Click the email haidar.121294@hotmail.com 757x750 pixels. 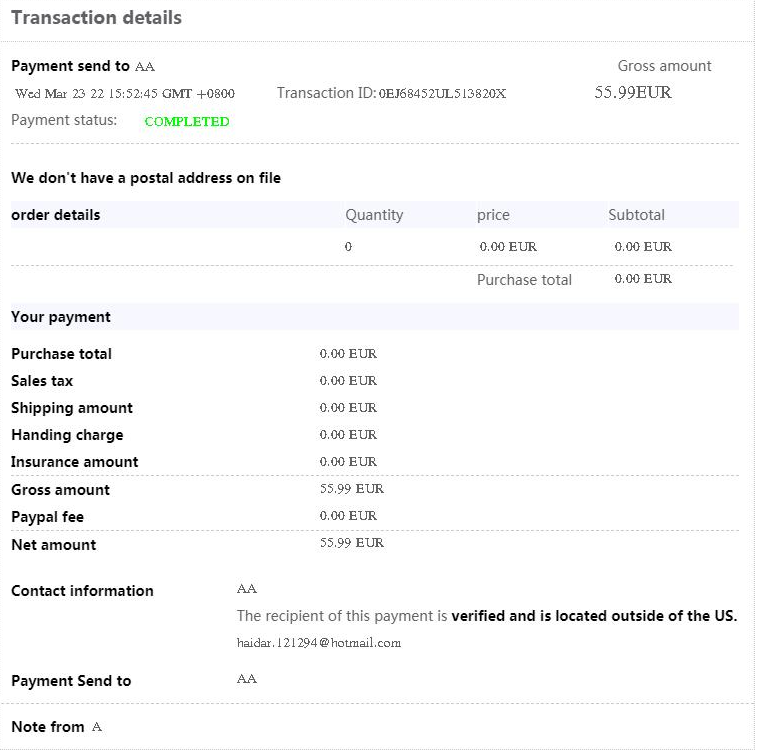(318, 643)
